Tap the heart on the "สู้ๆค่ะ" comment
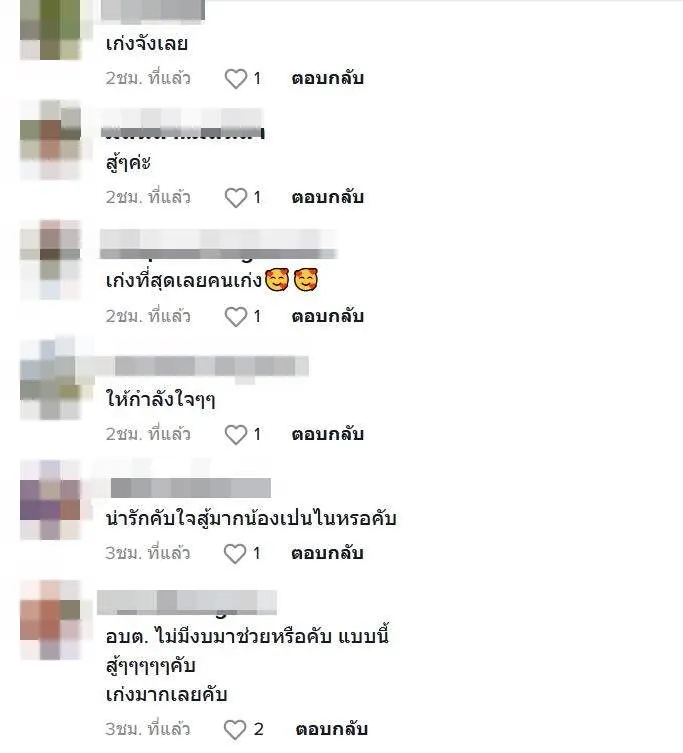 tap(236, 198)
